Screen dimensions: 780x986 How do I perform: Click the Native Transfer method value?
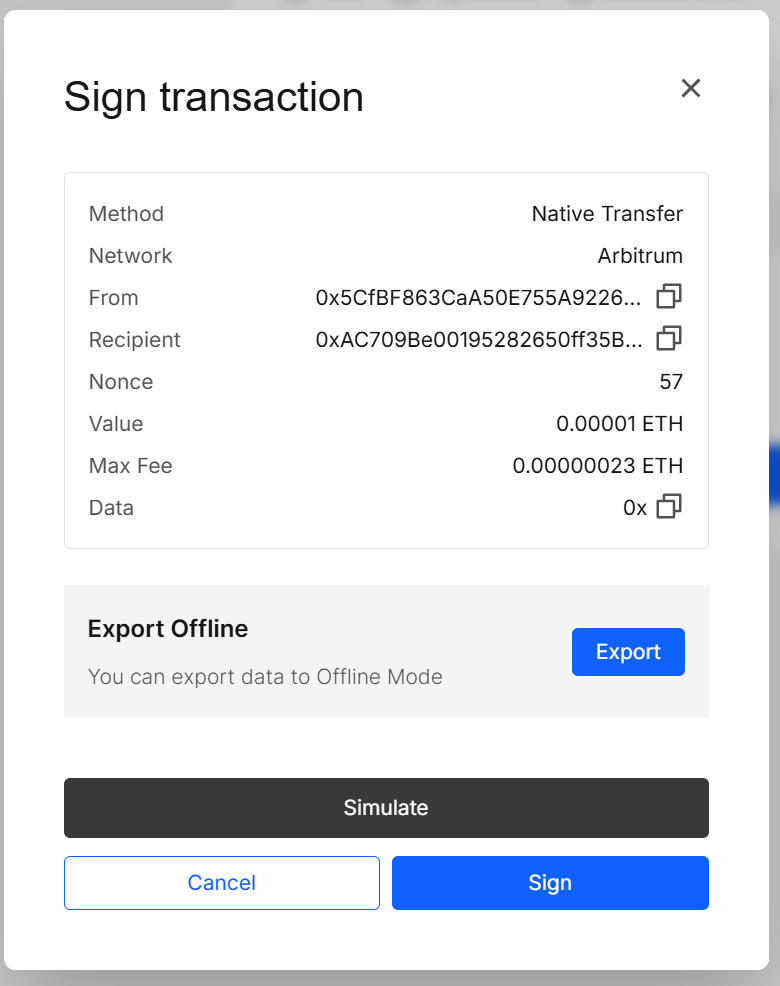pos(607,213)
